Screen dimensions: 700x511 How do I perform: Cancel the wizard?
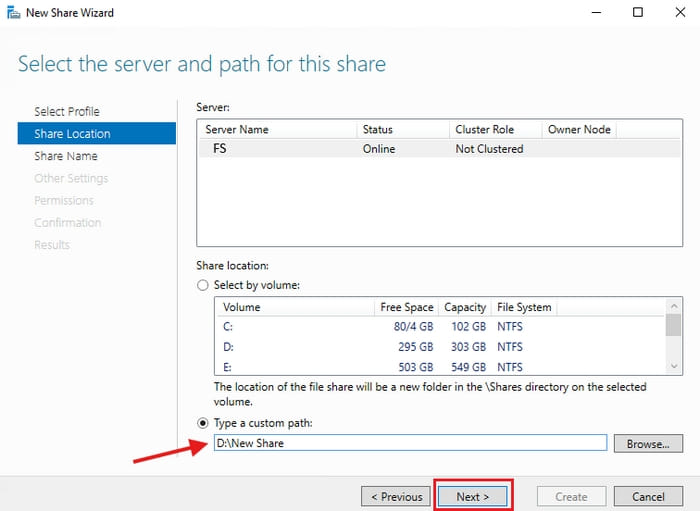(x=648, y=496)
